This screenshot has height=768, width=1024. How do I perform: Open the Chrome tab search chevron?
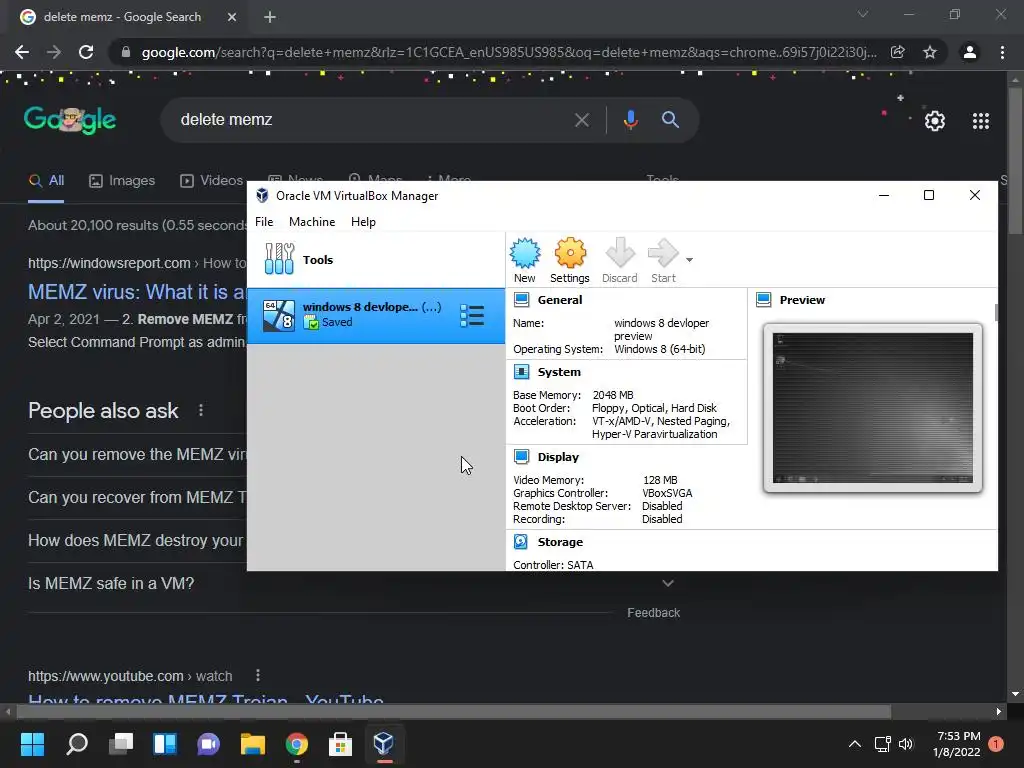(x=863, y=14)
